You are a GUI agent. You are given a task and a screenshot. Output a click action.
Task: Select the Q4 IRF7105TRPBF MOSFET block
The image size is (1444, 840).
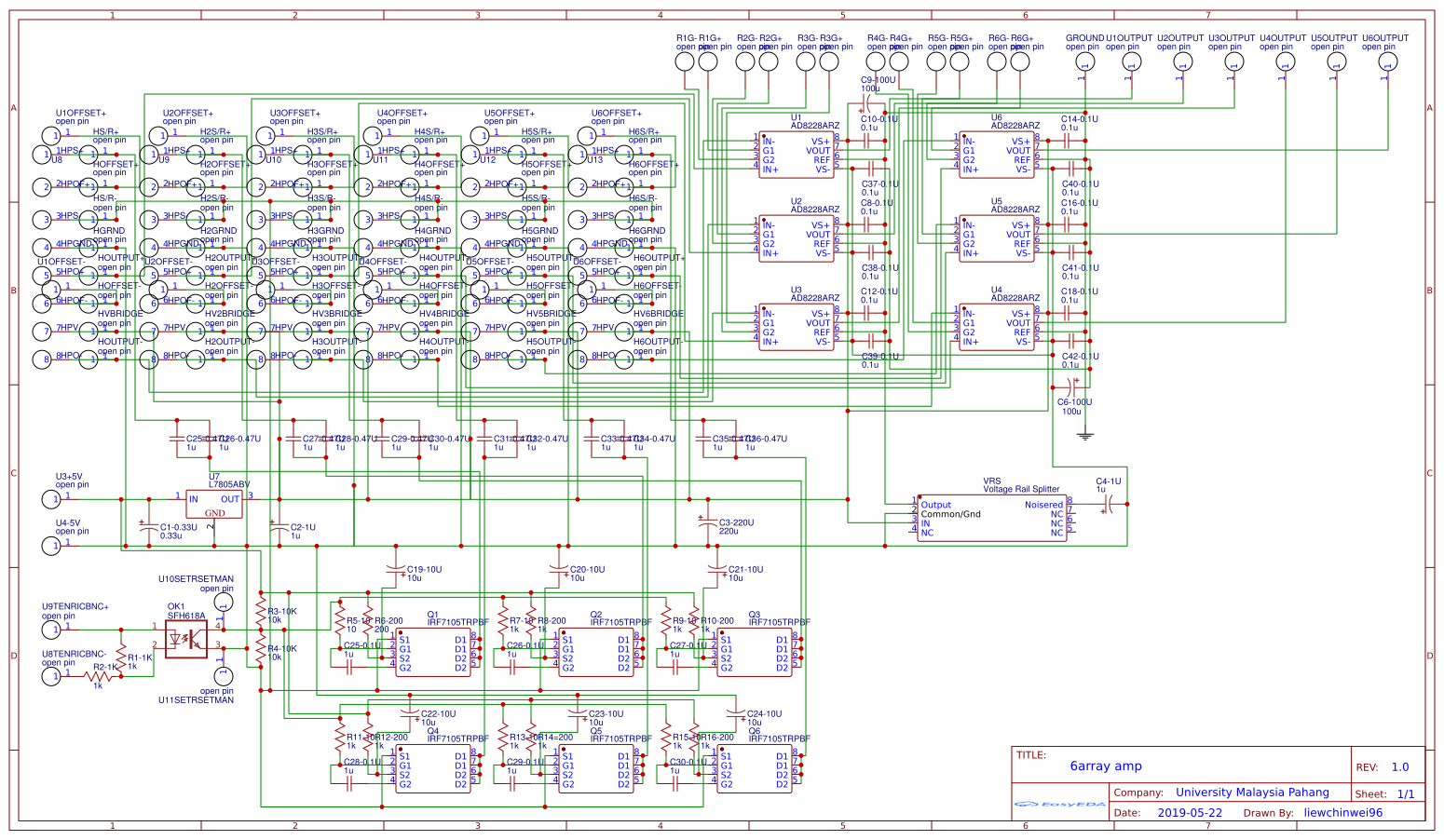pyautogui.click(x=433, y=769)
